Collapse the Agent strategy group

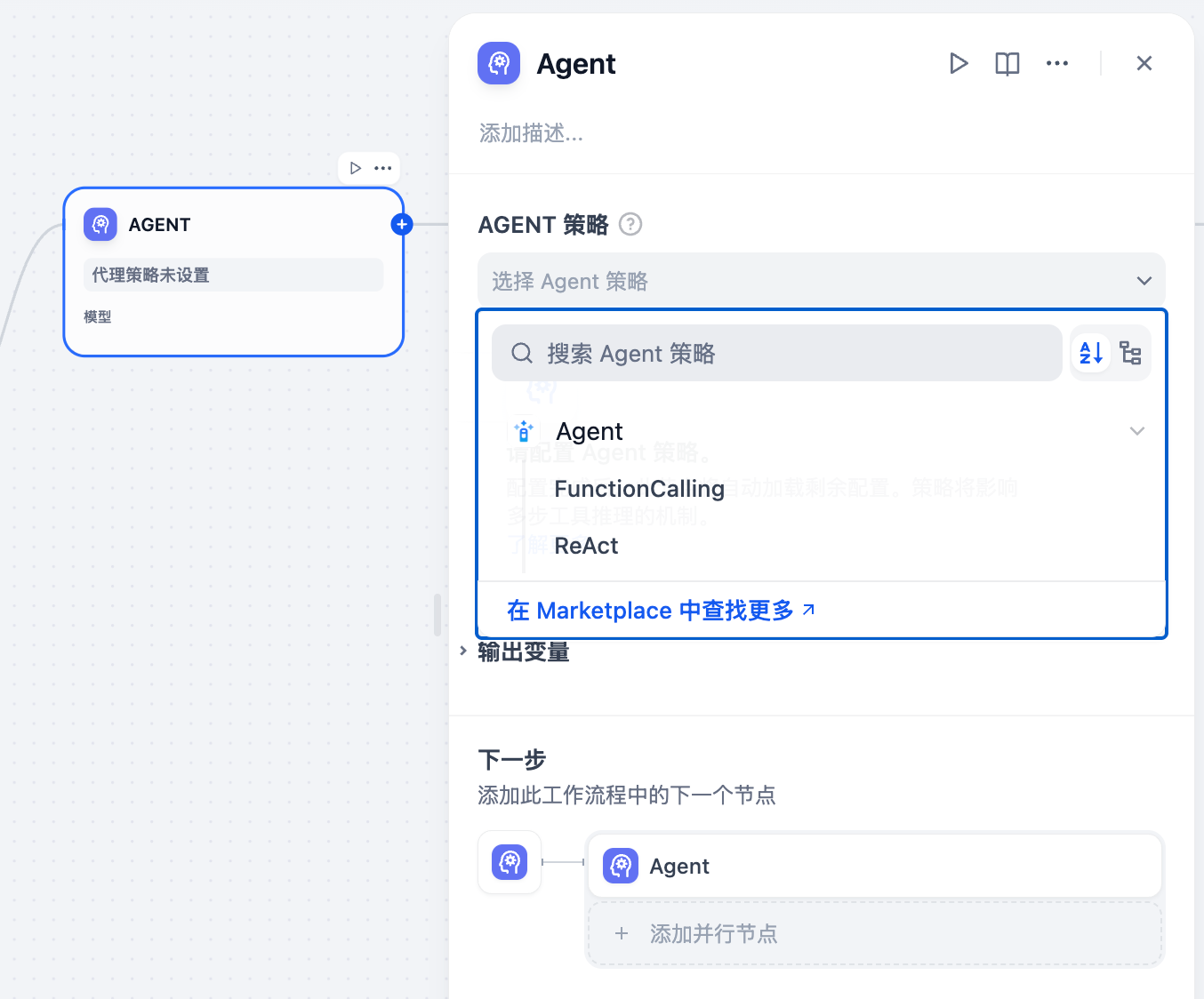point(1136,431)
